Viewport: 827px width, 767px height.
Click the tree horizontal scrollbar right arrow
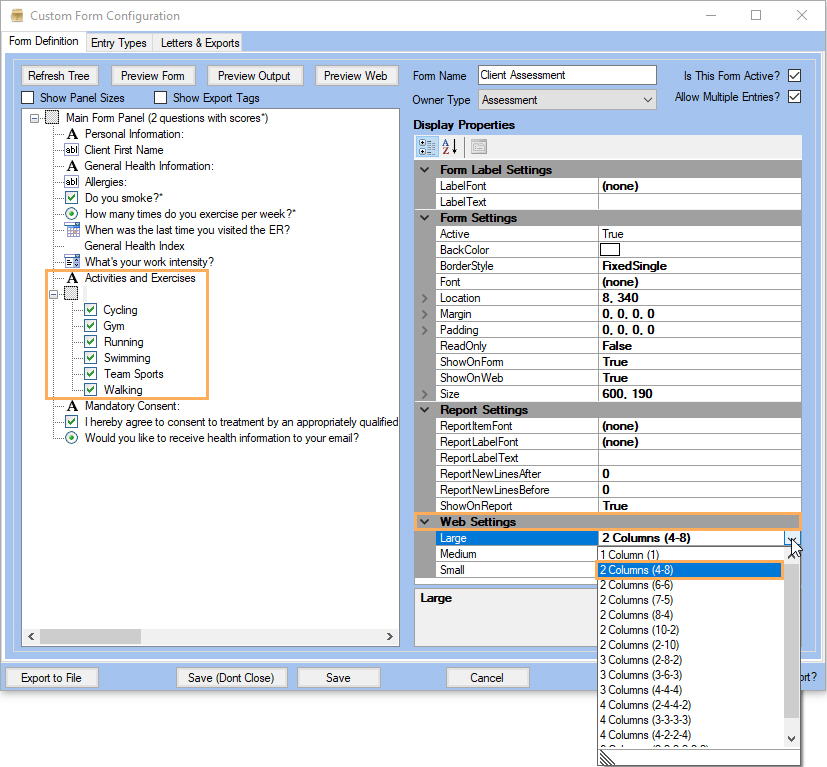(x=390, y=637)
